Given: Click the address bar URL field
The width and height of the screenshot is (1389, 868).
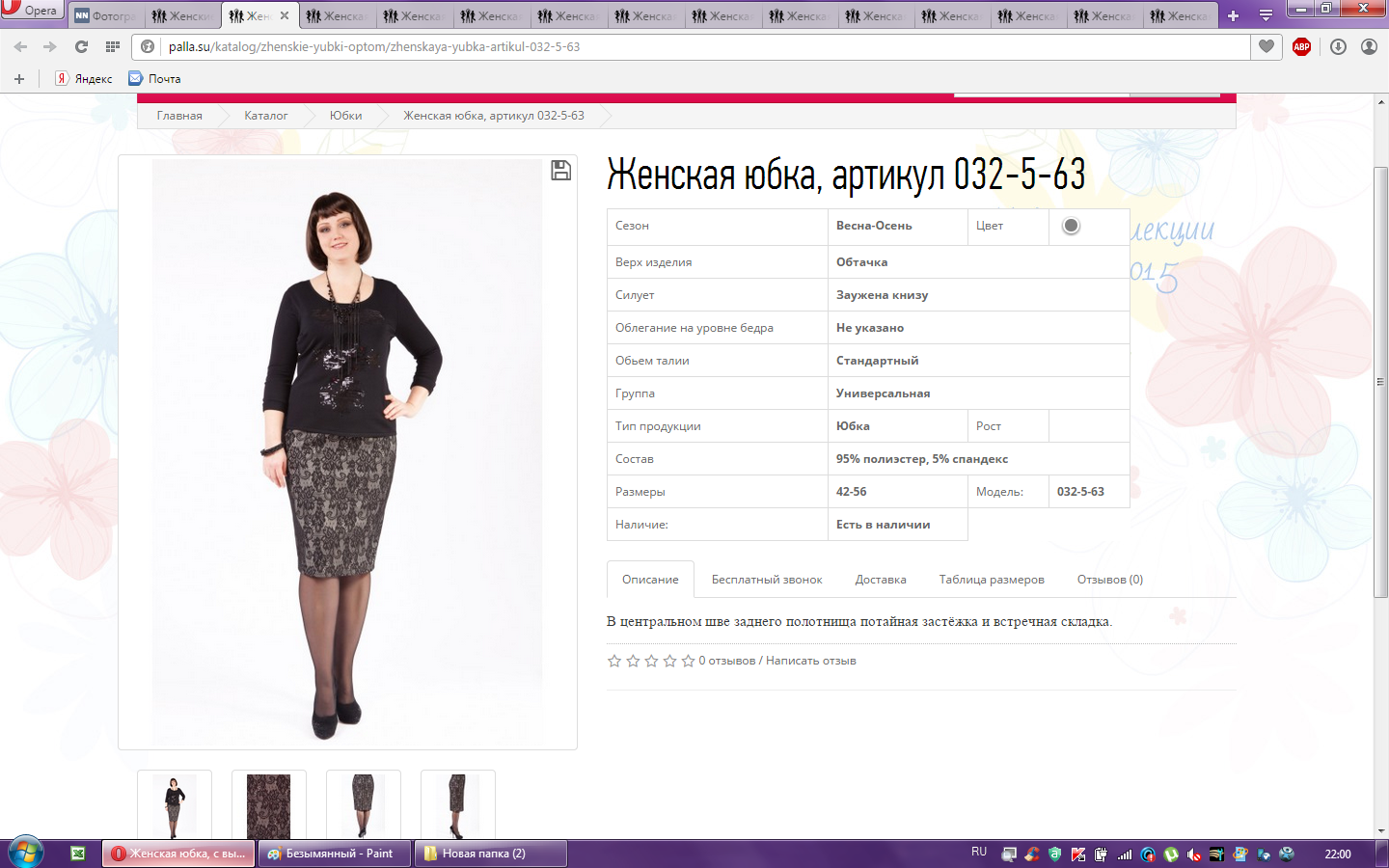Looking at the screenshot, I should click(x=675, y=46).
